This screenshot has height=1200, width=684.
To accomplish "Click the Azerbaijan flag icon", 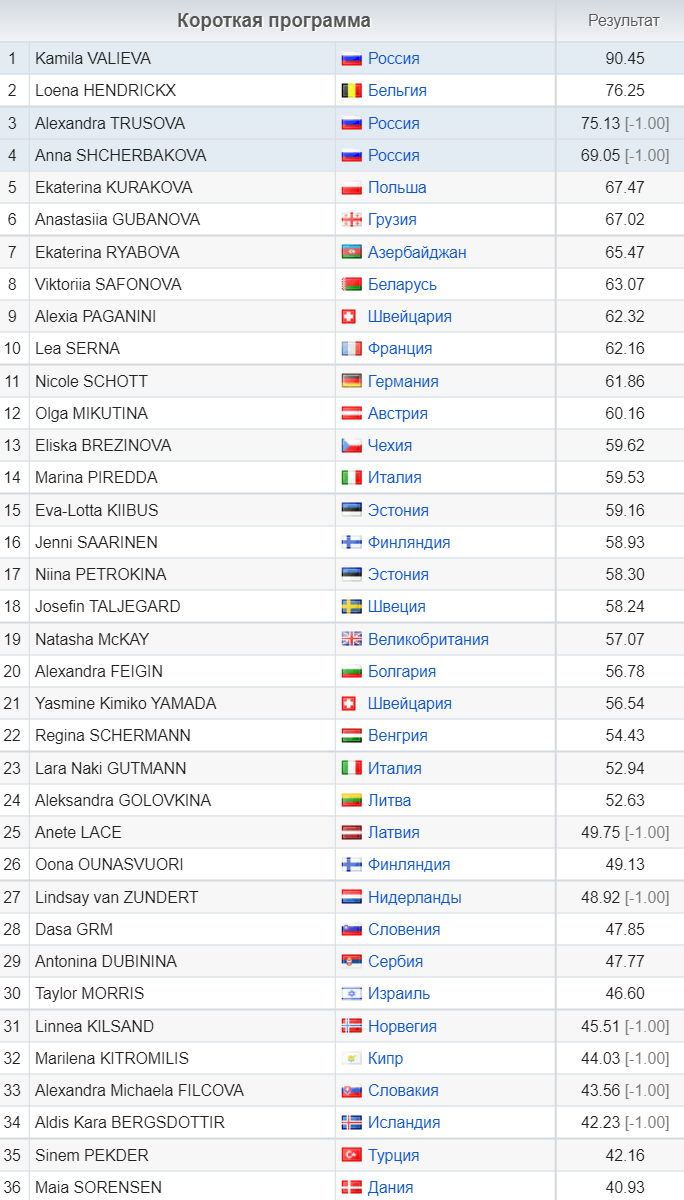I will [x=351, y=252].
